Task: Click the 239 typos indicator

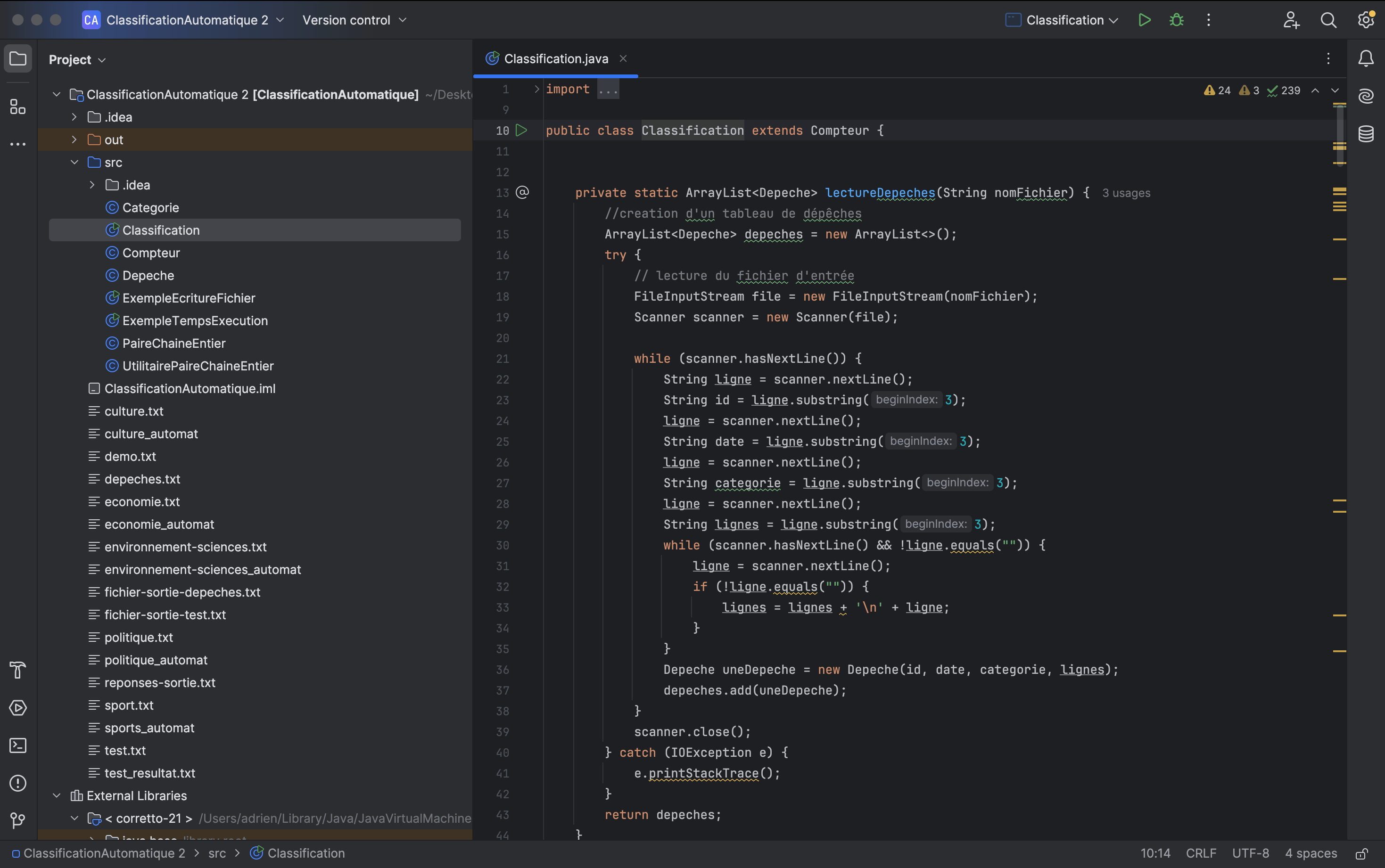Action: 1283,90
